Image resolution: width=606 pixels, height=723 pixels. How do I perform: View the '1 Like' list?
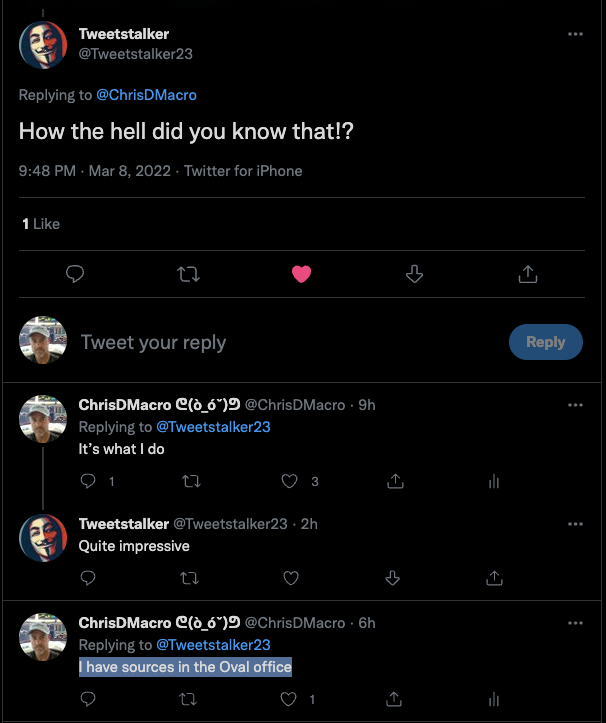pyautogui.click(x=41, y=224)
